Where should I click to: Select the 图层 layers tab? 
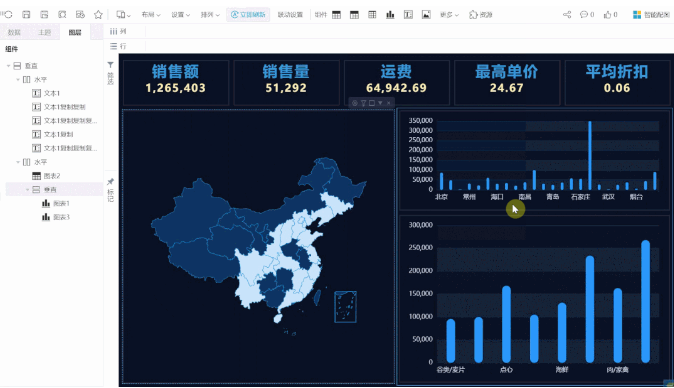(x=75, y=32)
